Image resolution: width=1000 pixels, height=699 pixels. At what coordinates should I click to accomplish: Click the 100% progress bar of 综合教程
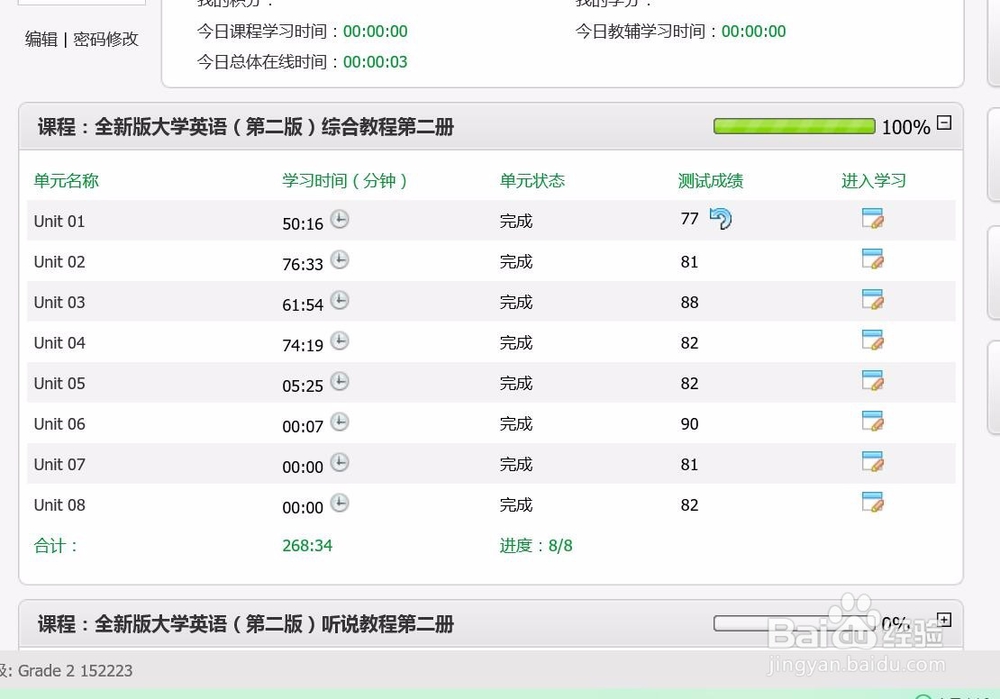pyautogui.click(x=794, y=126)
